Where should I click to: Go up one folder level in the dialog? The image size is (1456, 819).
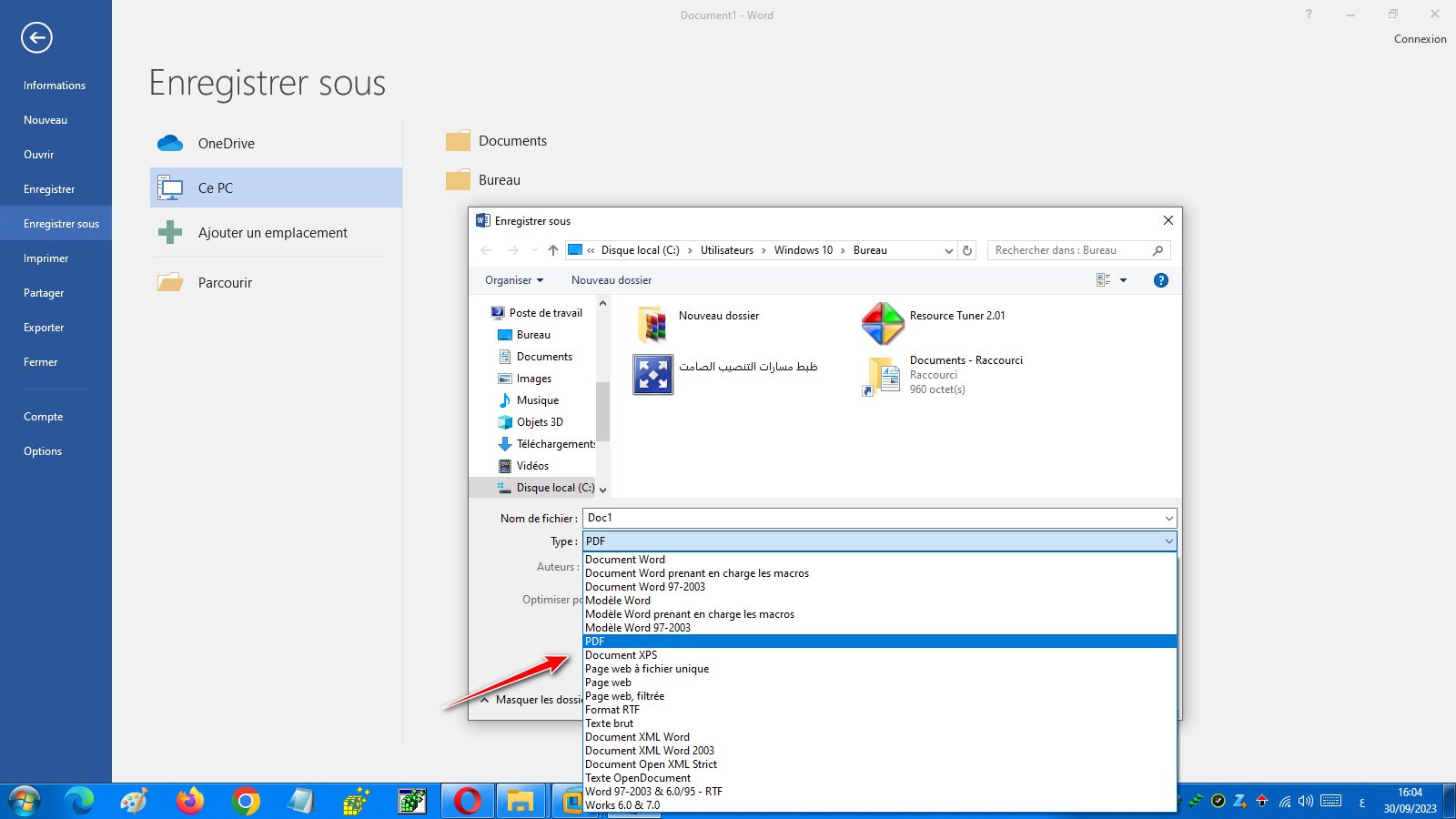(553, 250)
